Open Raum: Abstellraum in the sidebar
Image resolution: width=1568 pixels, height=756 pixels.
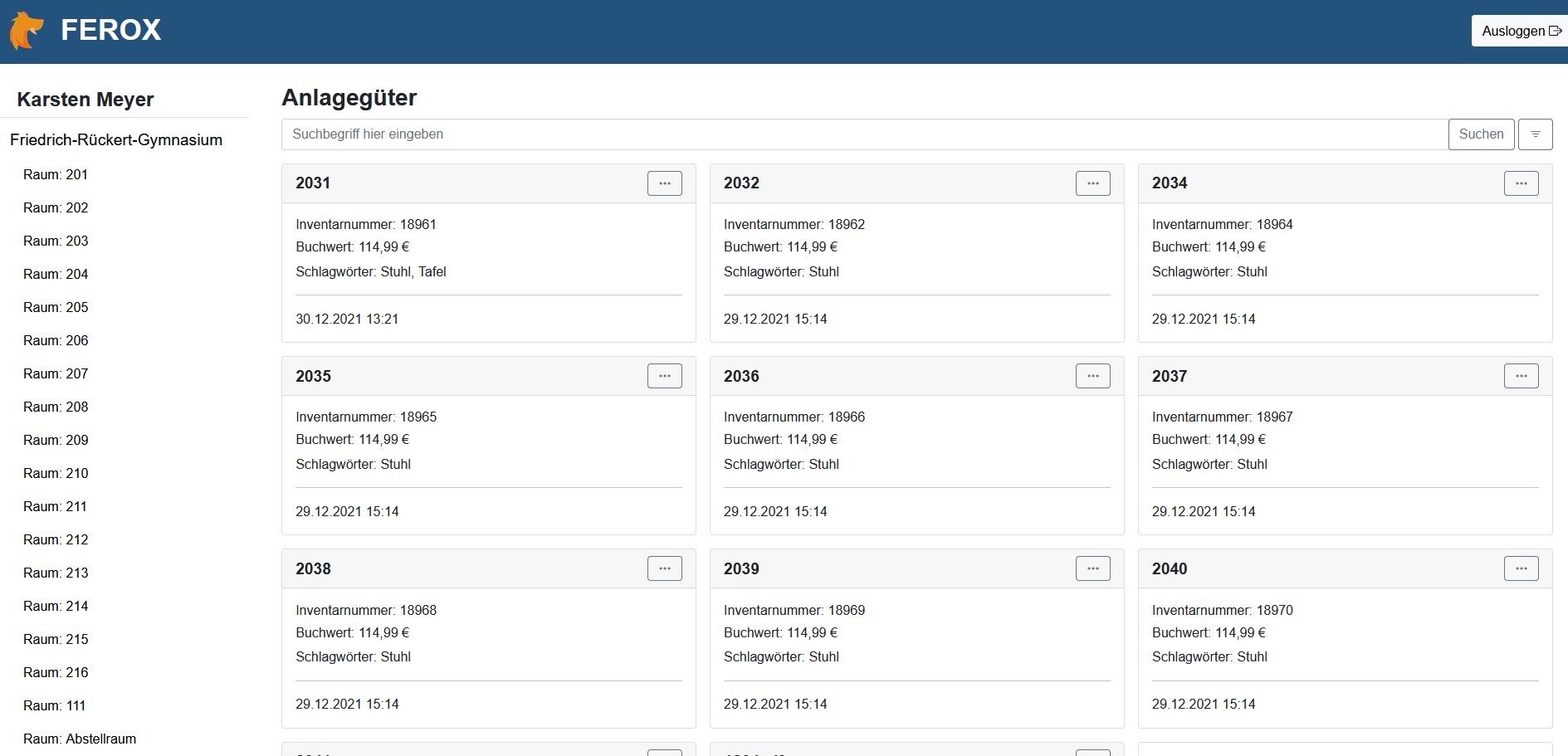80,739
